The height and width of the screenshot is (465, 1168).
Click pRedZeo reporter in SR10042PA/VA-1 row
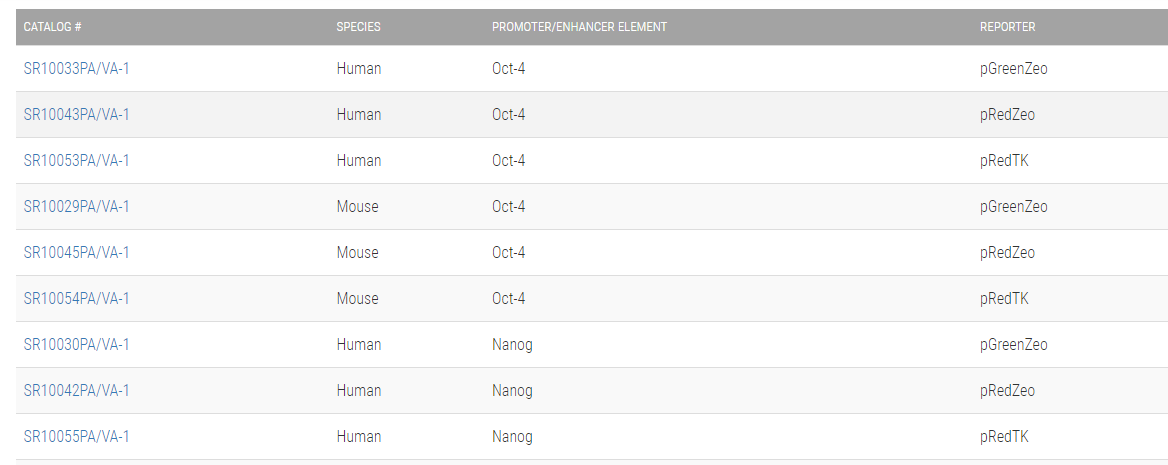click(1007, 391)
